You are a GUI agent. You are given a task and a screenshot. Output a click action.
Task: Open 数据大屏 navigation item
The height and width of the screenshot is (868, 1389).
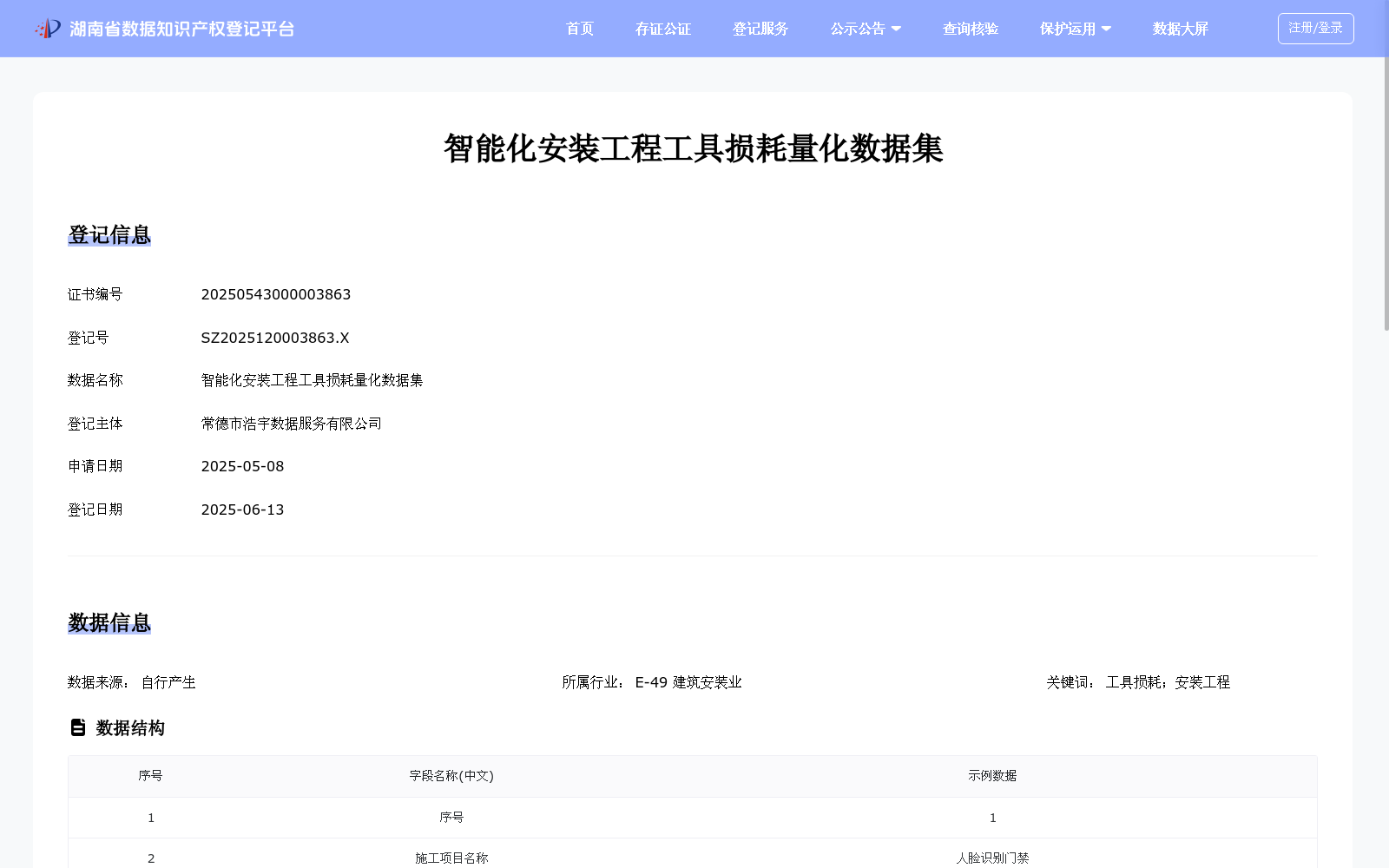coord(1181,29)
